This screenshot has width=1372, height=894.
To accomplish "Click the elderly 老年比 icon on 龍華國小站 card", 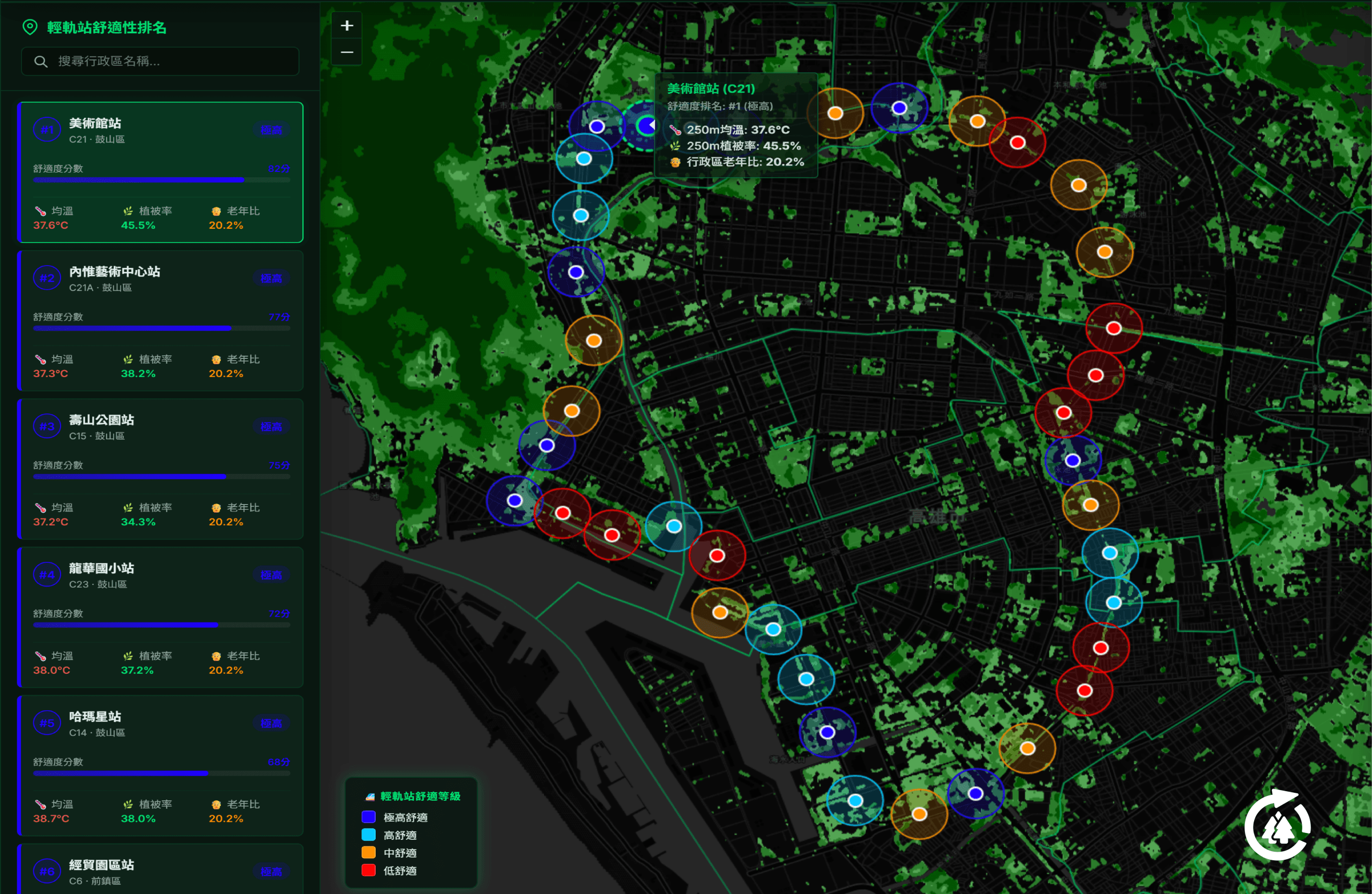I will [x=216, y=656].
